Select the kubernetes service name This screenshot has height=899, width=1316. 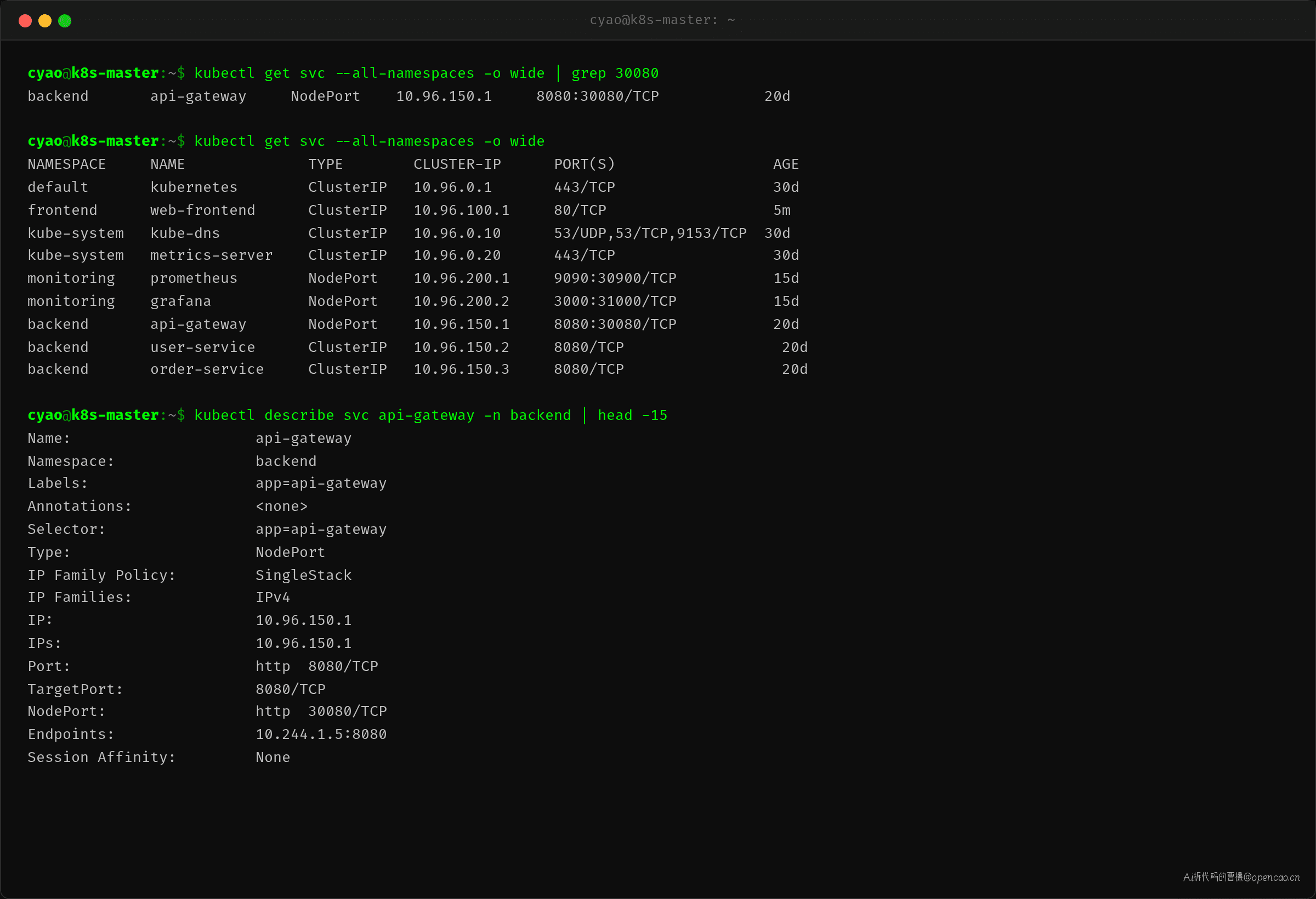194,187
